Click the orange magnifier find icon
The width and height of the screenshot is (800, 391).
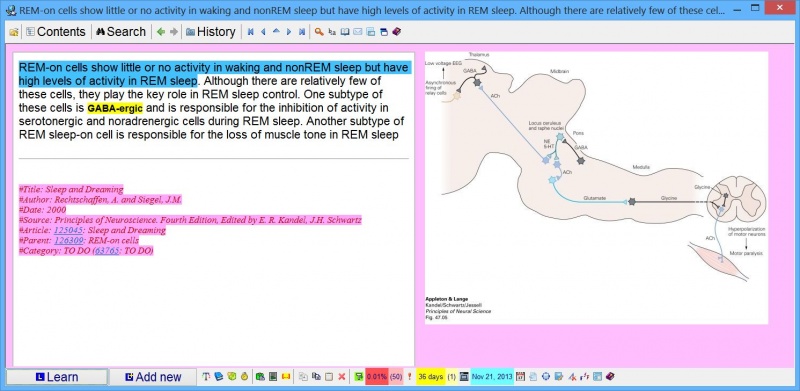[x=319, y=32]
